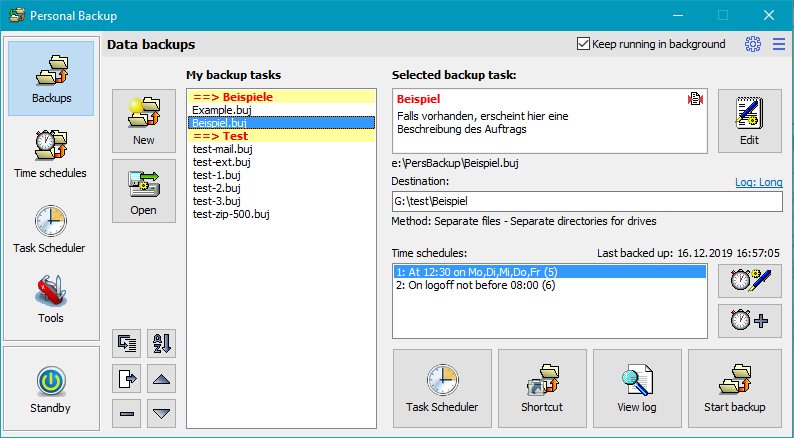View log of the selected backup
This screenshot has height=438, width=794.
point(637,387)
